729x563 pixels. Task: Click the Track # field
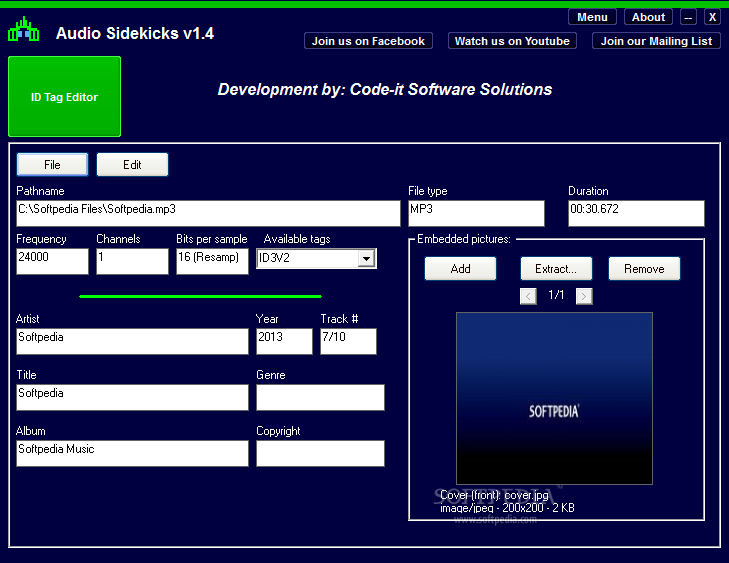click(348, 341)
